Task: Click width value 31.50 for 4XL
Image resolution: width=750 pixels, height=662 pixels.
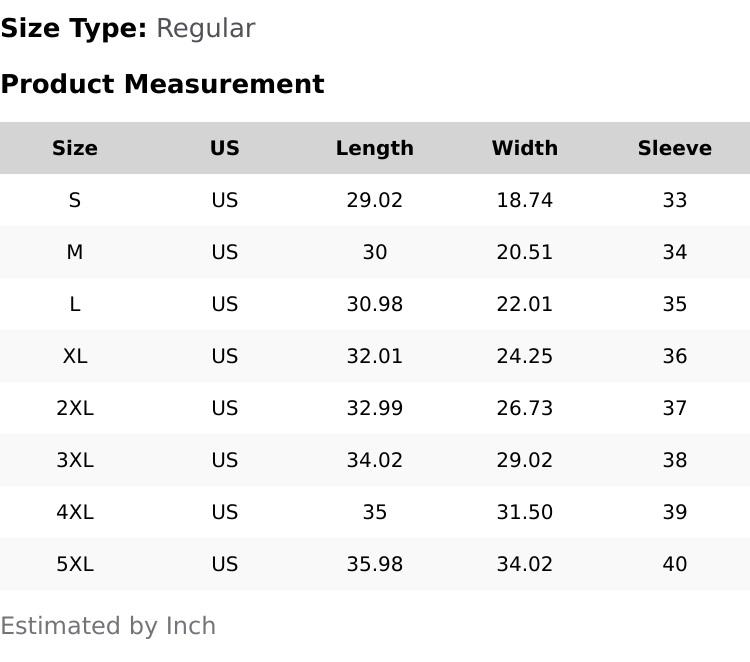Action: (x=525, y=512)
